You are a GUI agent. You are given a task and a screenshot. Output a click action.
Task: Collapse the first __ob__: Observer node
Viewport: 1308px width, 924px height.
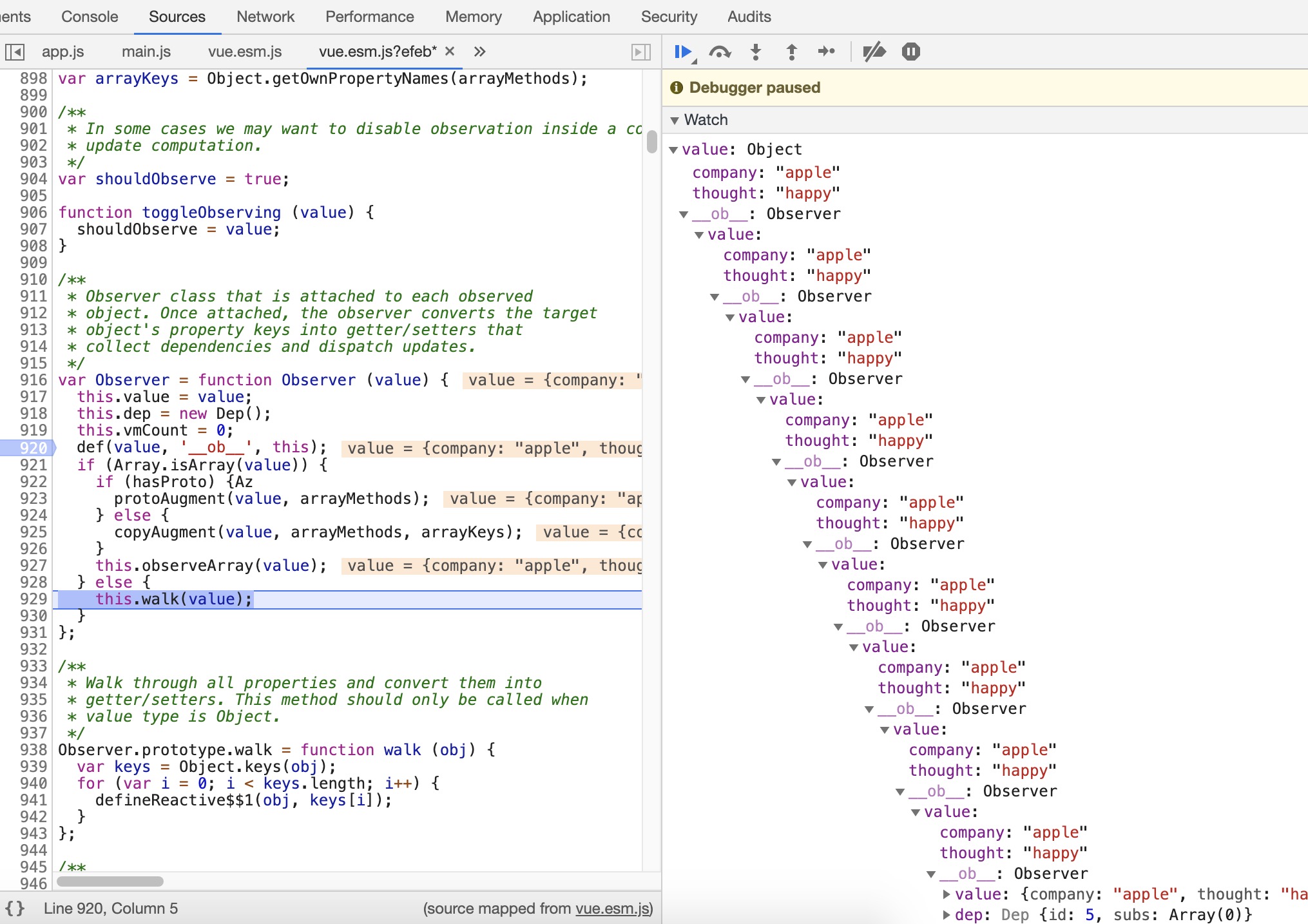pyautogui.click(x=684, y=215)
